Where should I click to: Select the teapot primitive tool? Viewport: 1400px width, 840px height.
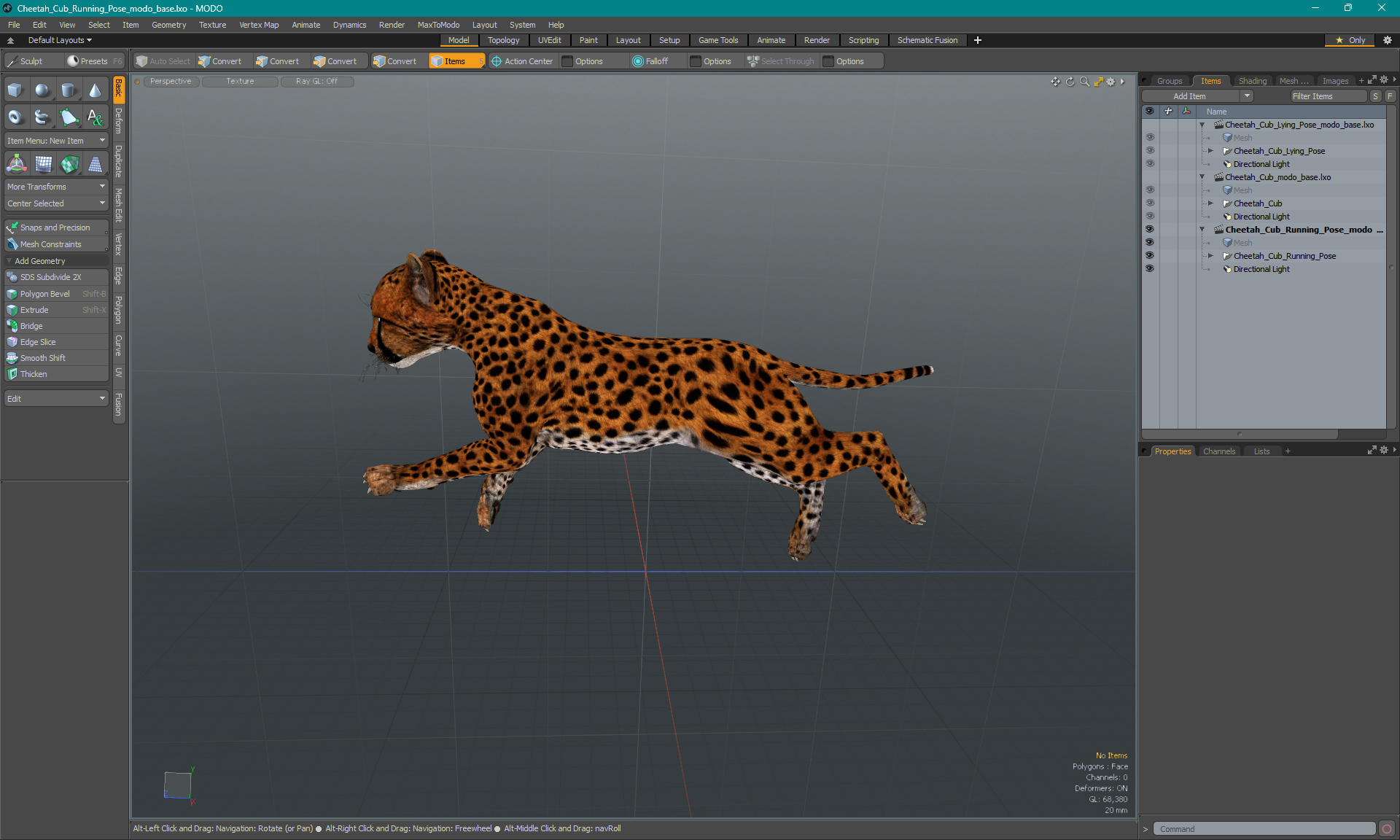click(42, 117)
